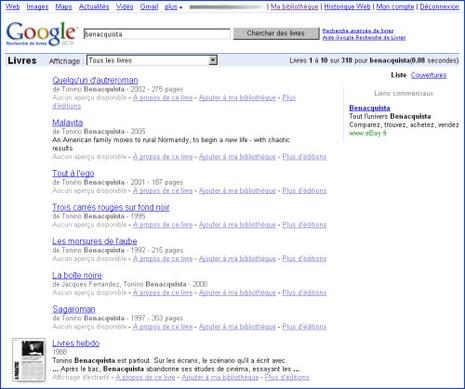Click the 'Liens commerciaux' heading text
Screen dimensions: 465x389
(403, 93)
